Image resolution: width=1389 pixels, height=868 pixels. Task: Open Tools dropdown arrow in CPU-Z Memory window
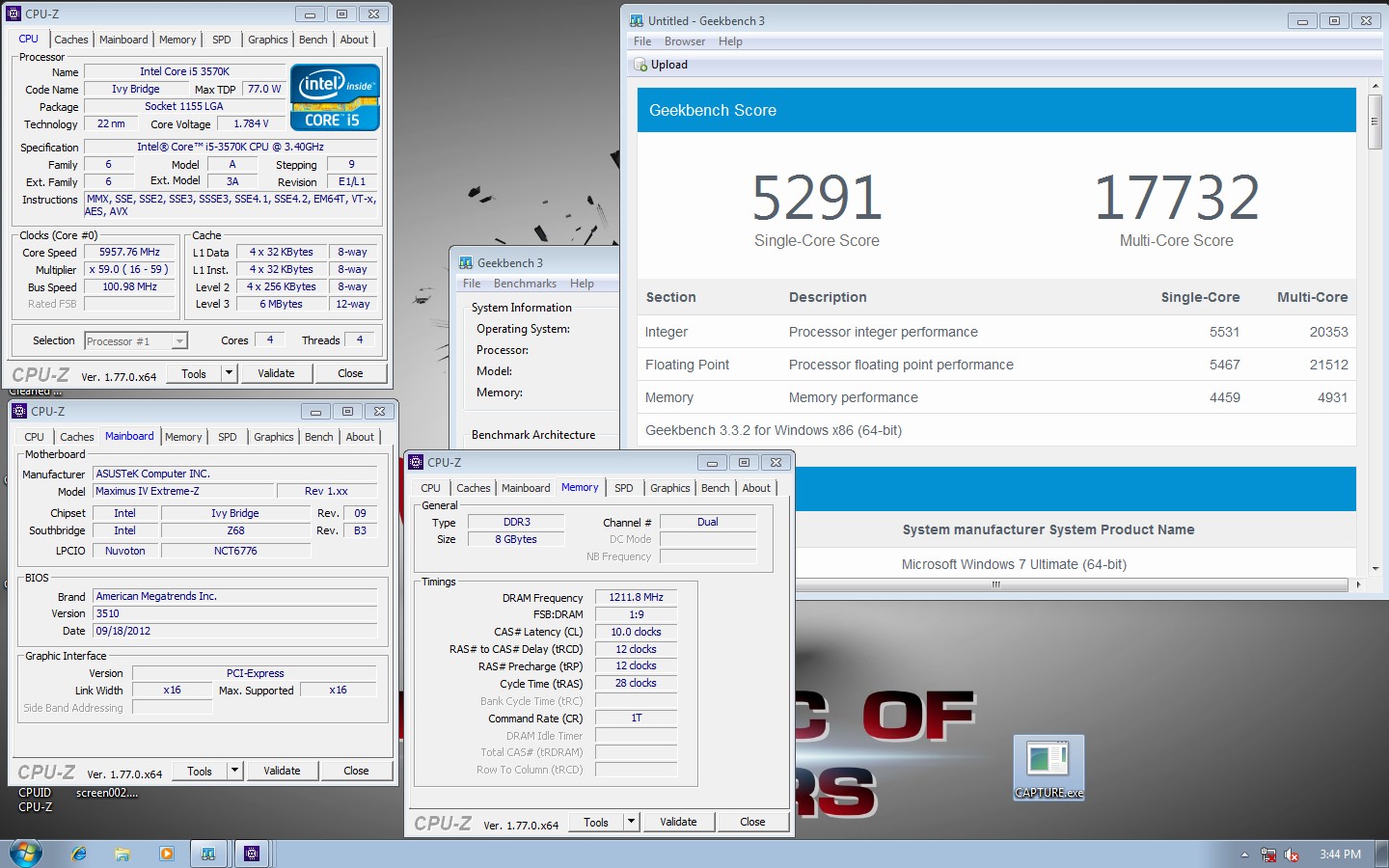point(632,822)
